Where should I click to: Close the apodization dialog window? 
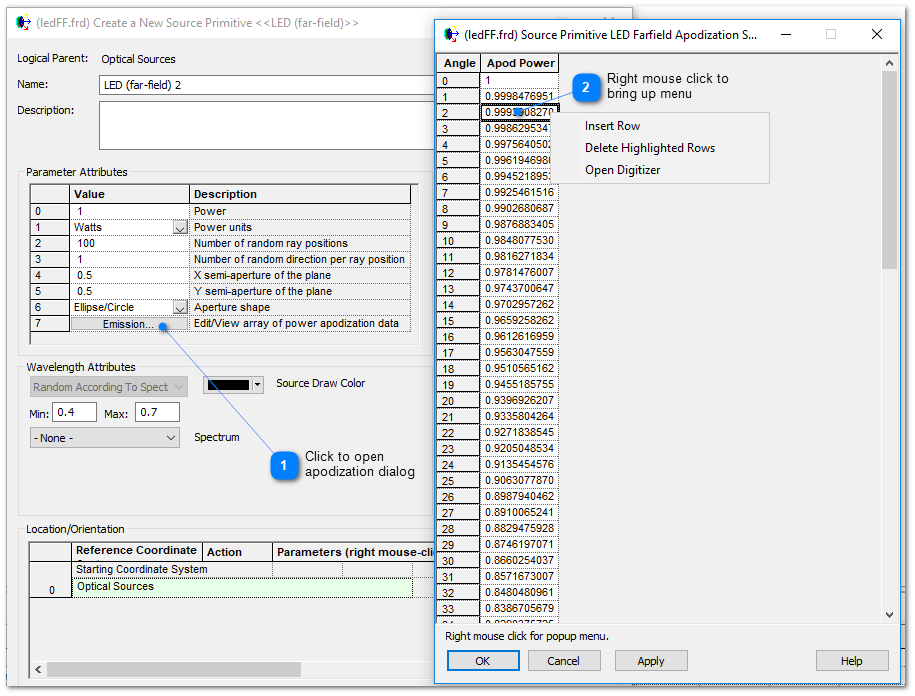[877, 34]
